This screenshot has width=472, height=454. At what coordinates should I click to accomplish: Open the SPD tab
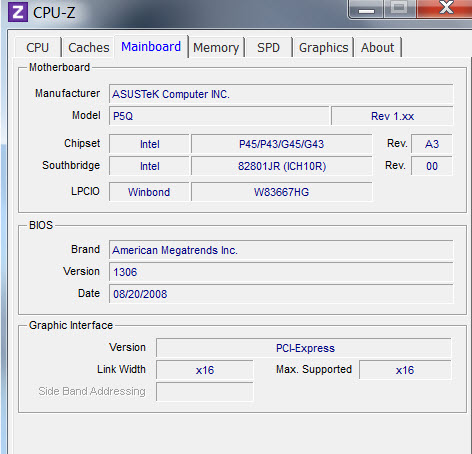point(268,47)
